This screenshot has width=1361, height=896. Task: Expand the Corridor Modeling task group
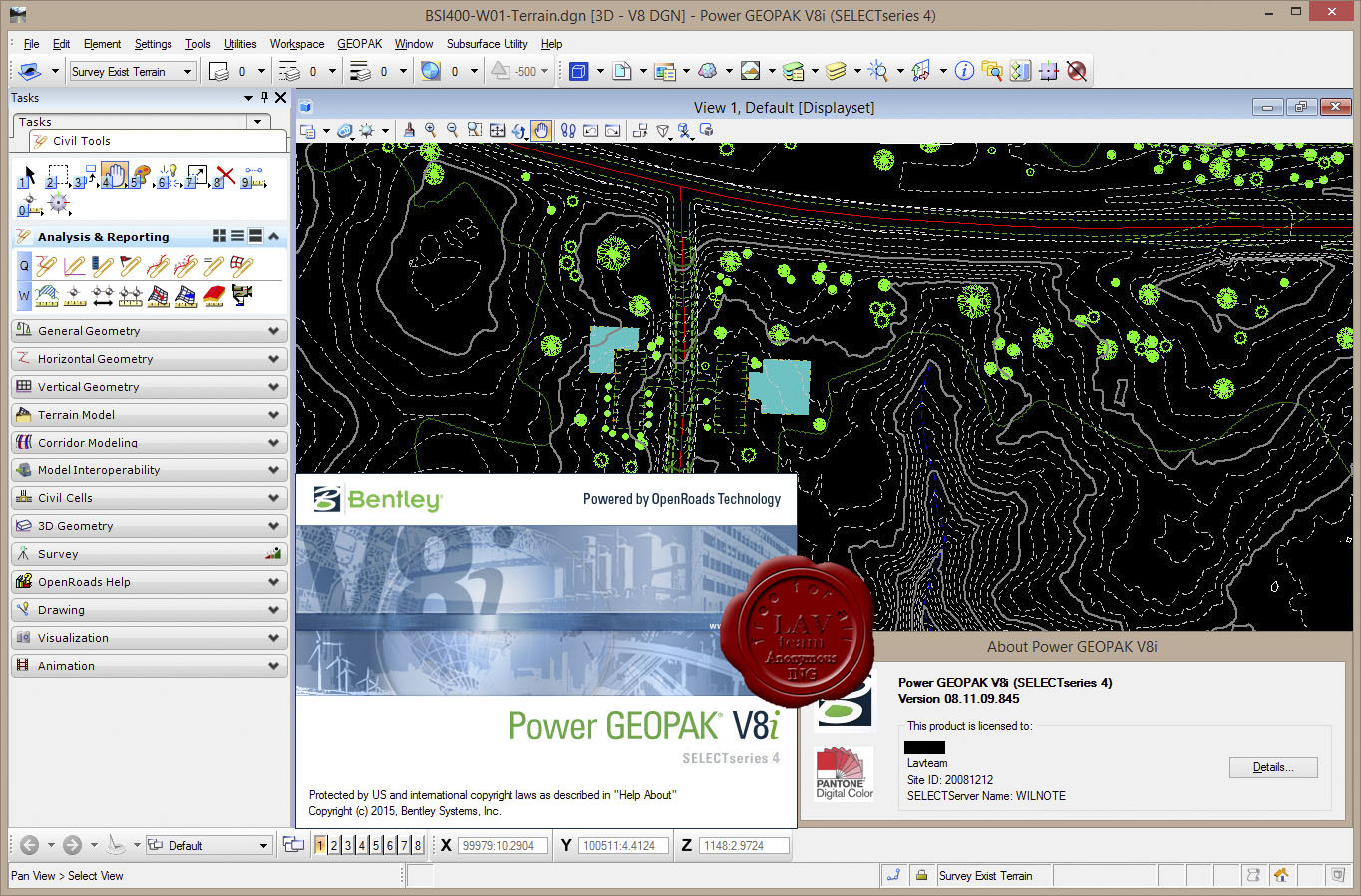[x=150, y=443]
